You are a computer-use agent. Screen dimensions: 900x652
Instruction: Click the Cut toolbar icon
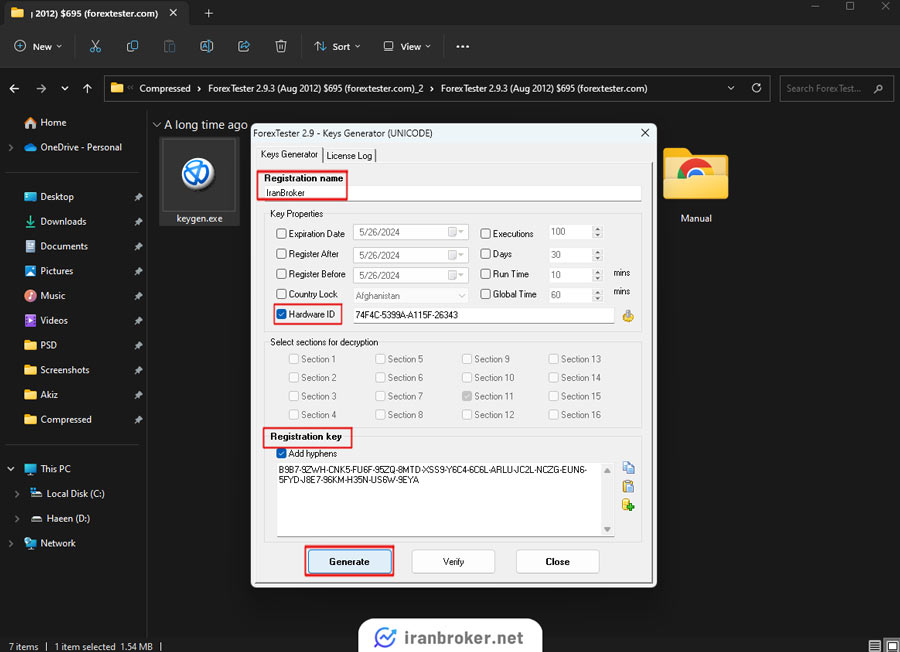pyautogui.click(x=95, y=46)
